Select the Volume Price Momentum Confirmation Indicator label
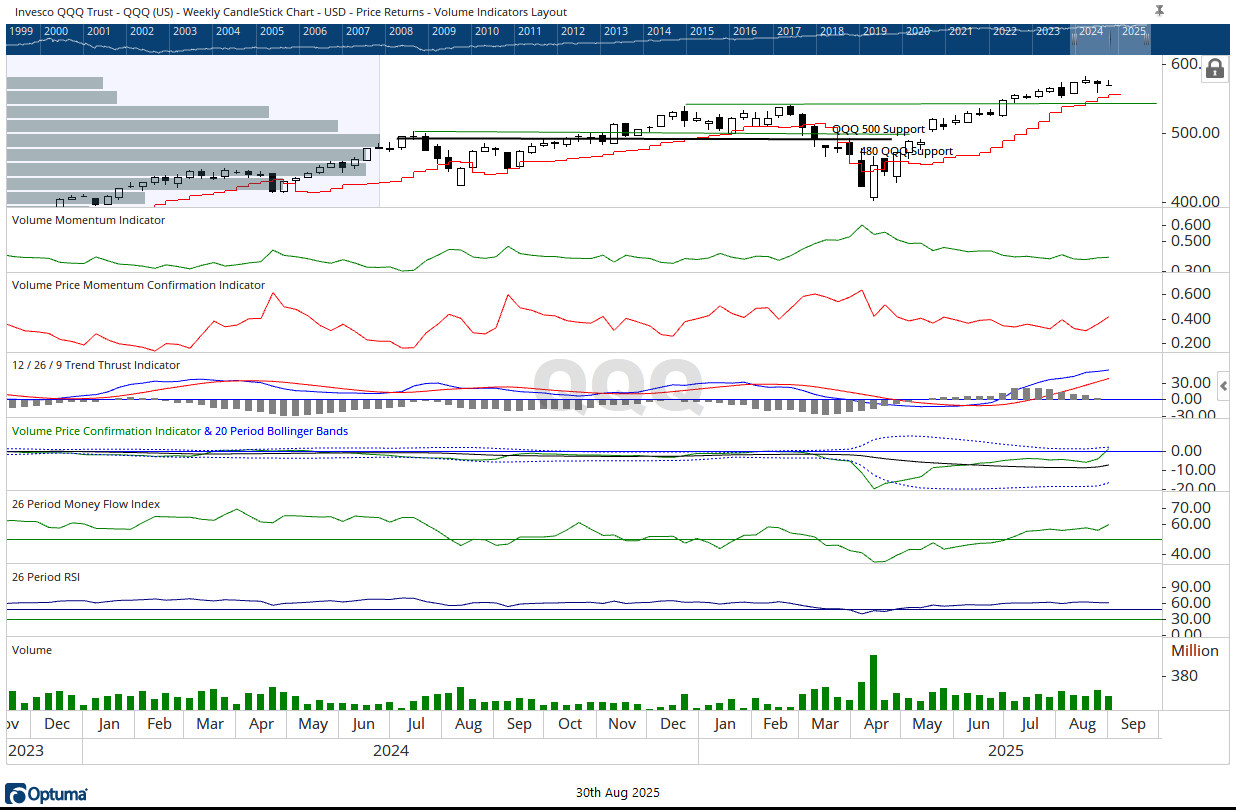 click(x=138, y=285)
